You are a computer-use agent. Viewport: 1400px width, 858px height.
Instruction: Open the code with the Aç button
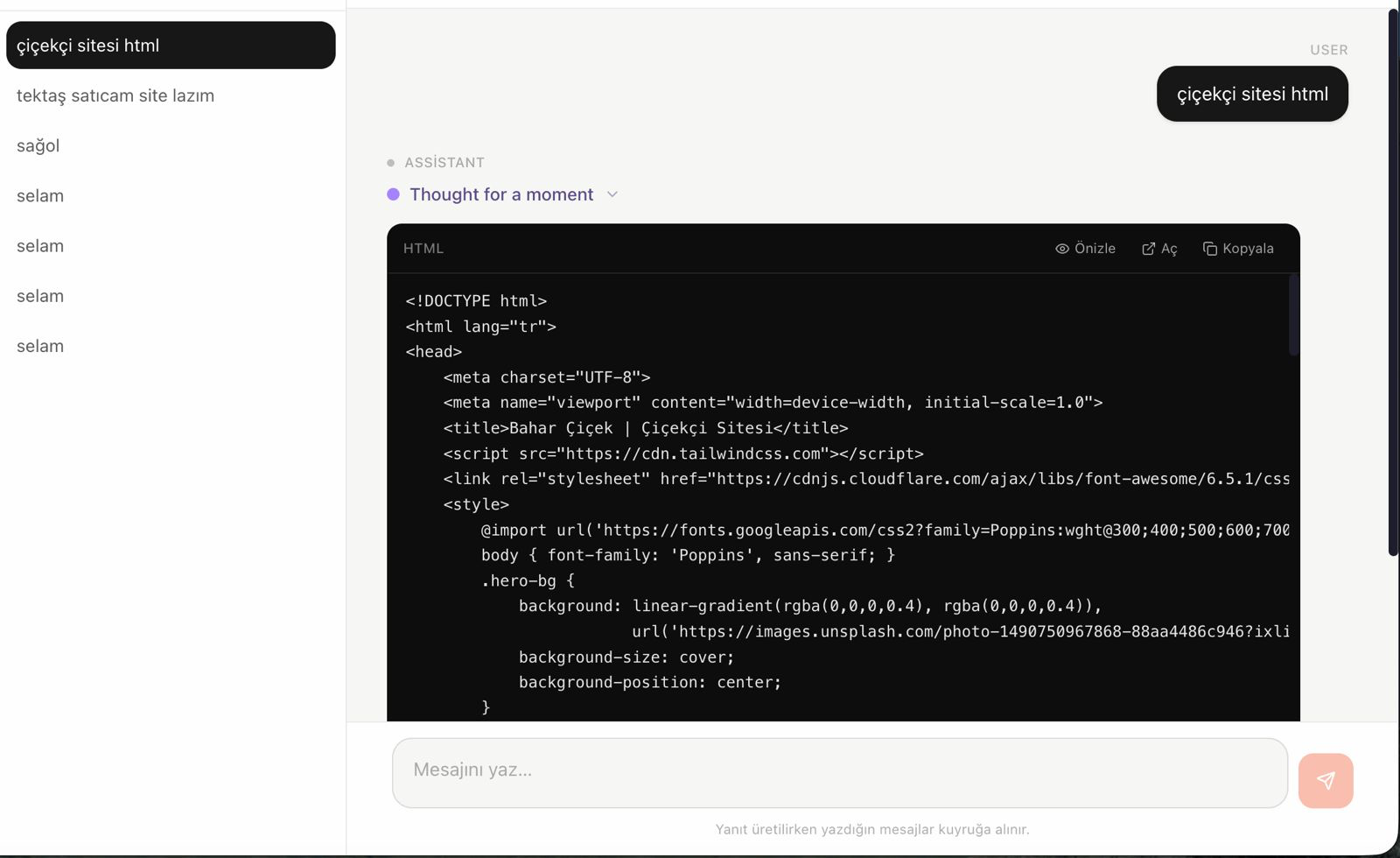[1159, 249]
